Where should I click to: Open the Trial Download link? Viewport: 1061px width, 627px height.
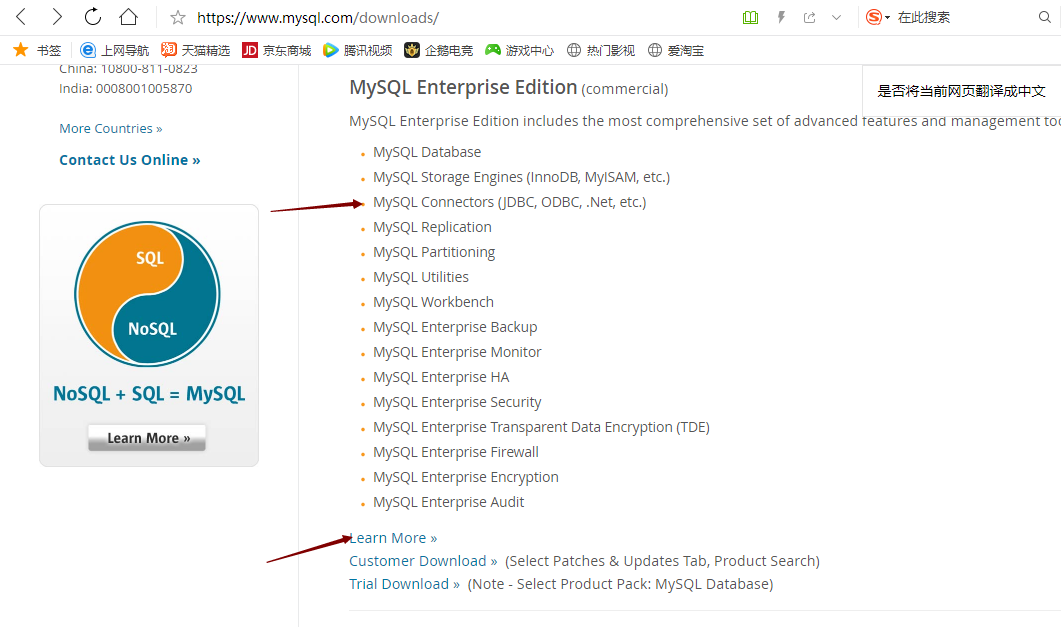404,584
